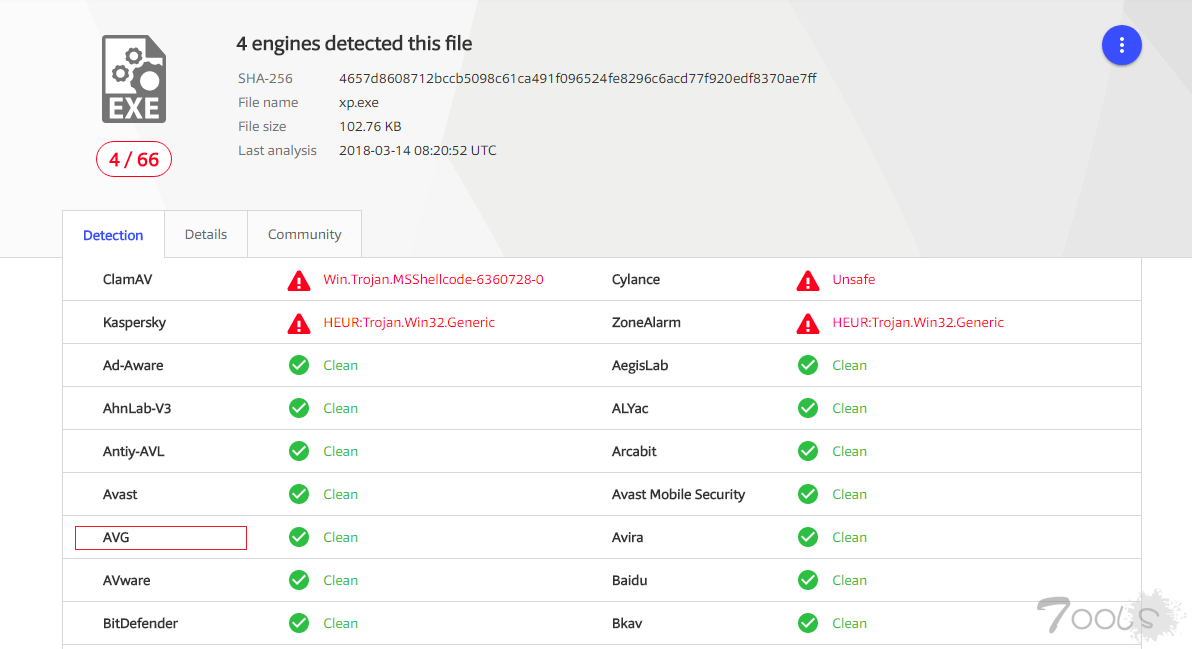Click the heading '4 engines detected this file'
Screen dimensions: 1192x649
pyautogui.click(x=354, y=43)
